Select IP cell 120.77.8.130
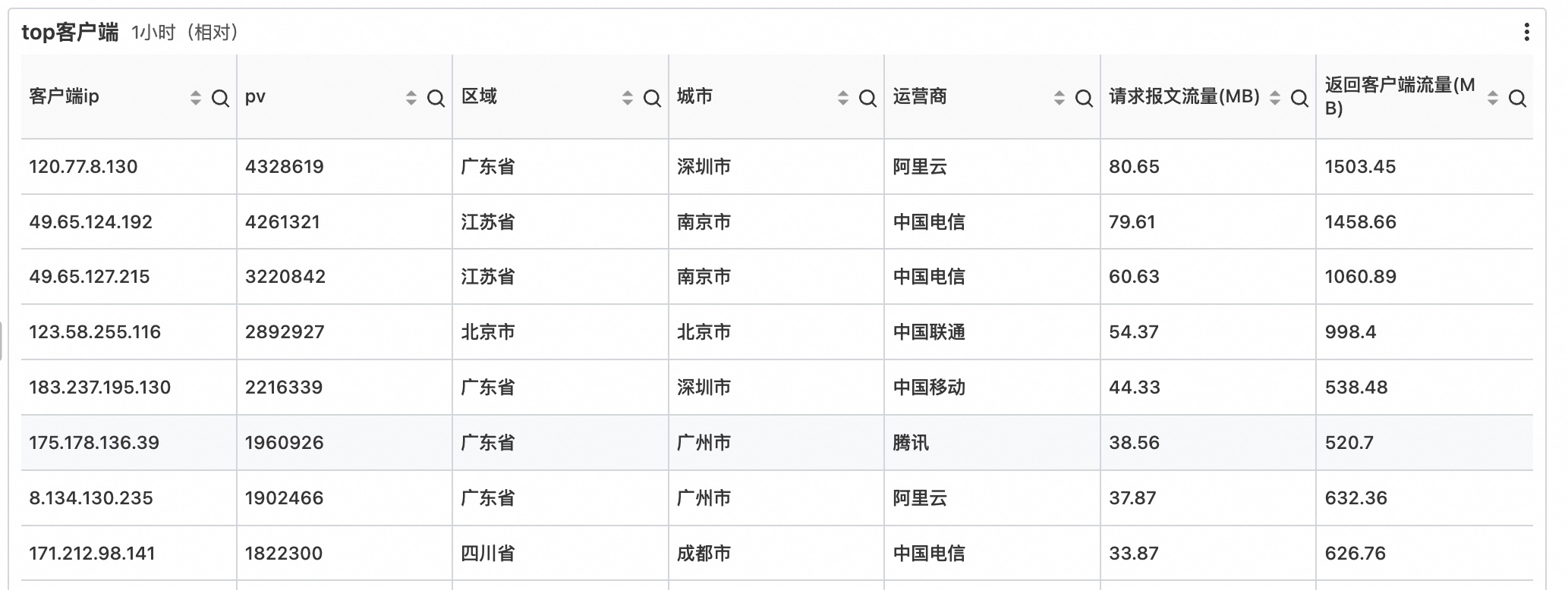1568x590 pixels. [x=83, y=167]
